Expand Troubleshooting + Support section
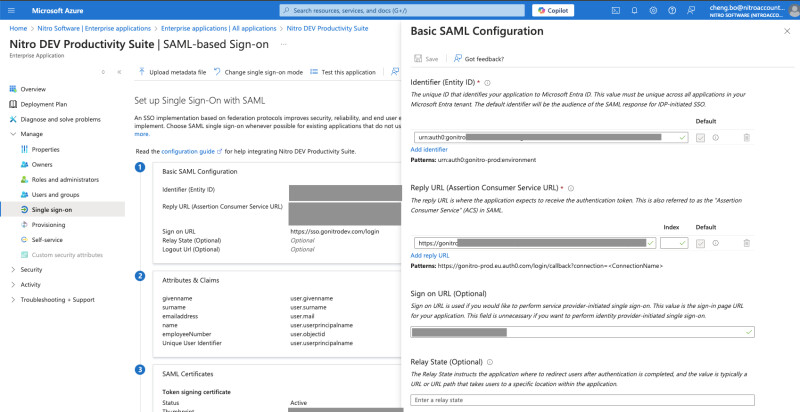Image resolution: width=800 pixels, height=412 pixels. [x=13, y=300]
